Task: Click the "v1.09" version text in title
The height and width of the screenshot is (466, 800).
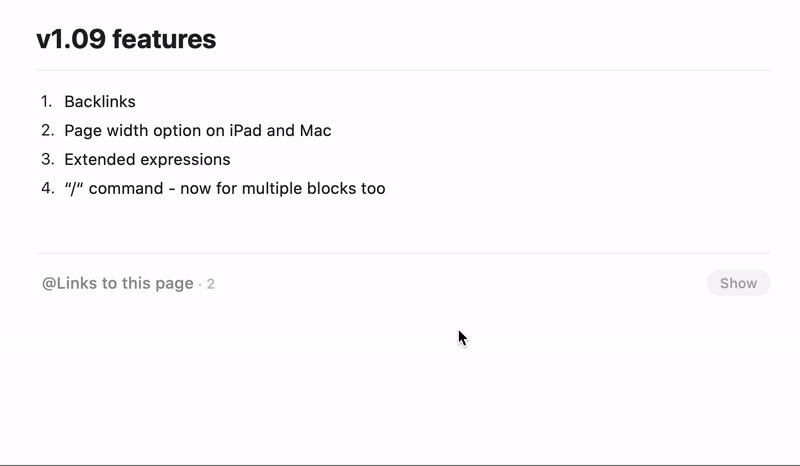Action: point(71,39)
